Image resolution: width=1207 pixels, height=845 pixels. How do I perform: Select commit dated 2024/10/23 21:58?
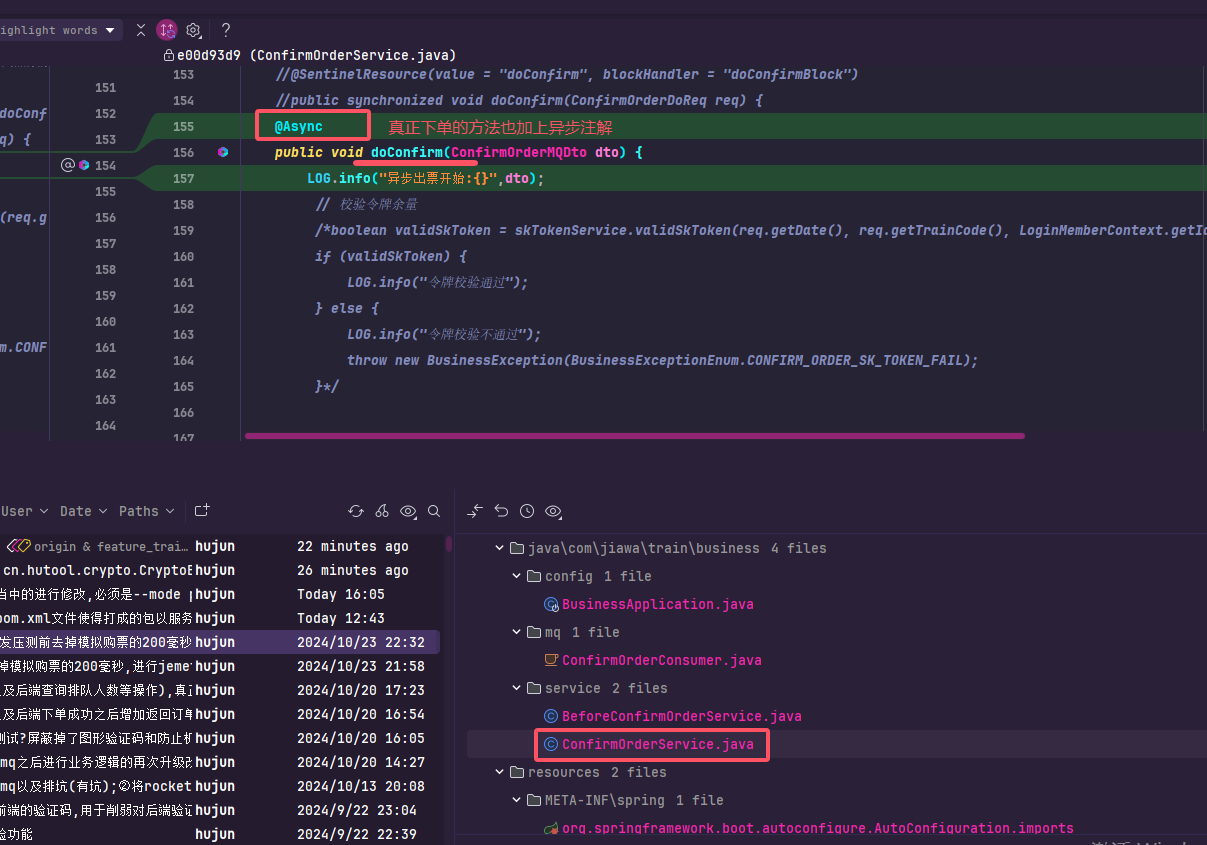click(x=220, y=666)
